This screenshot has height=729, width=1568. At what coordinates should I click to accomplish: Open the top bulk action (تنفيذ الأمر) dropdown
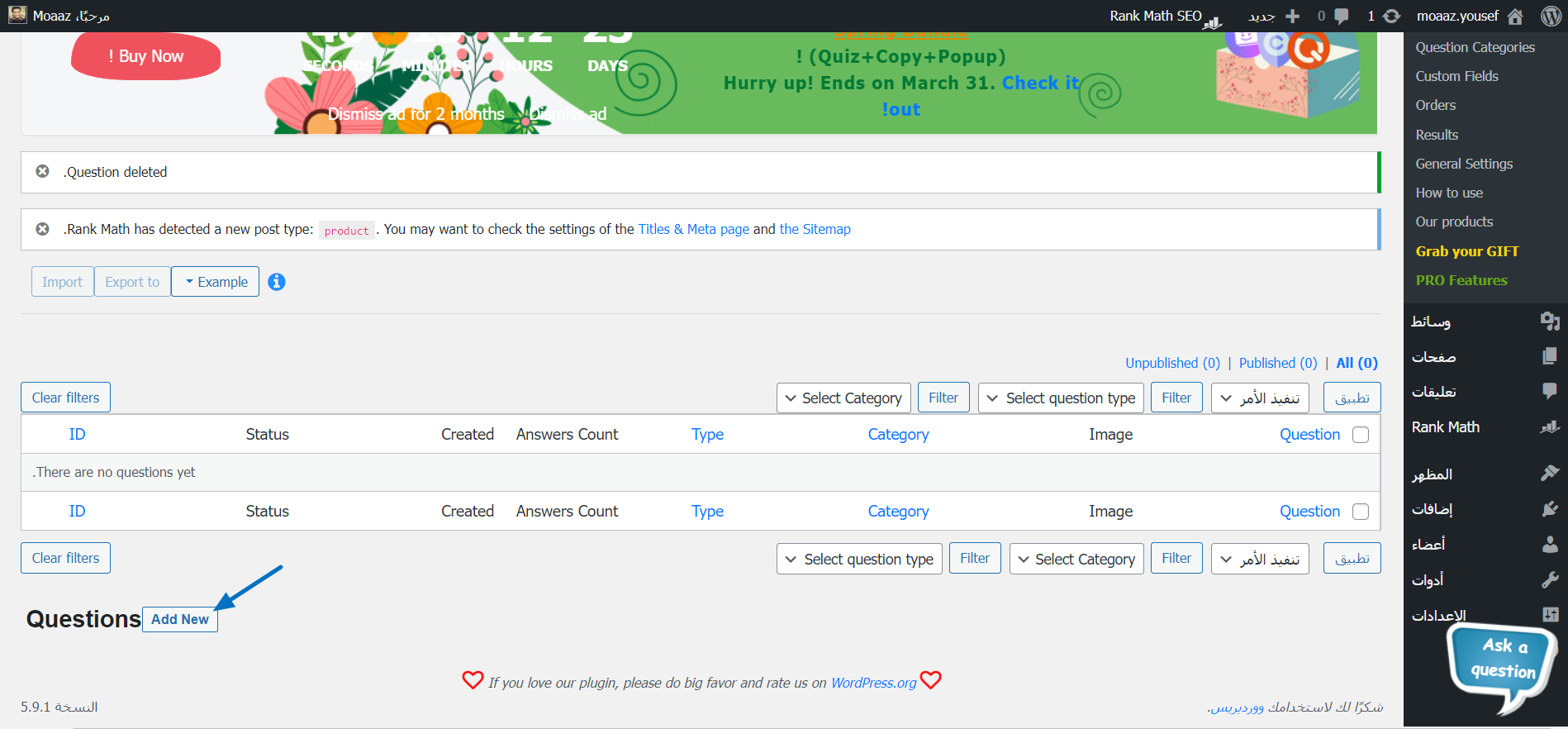1260,398
